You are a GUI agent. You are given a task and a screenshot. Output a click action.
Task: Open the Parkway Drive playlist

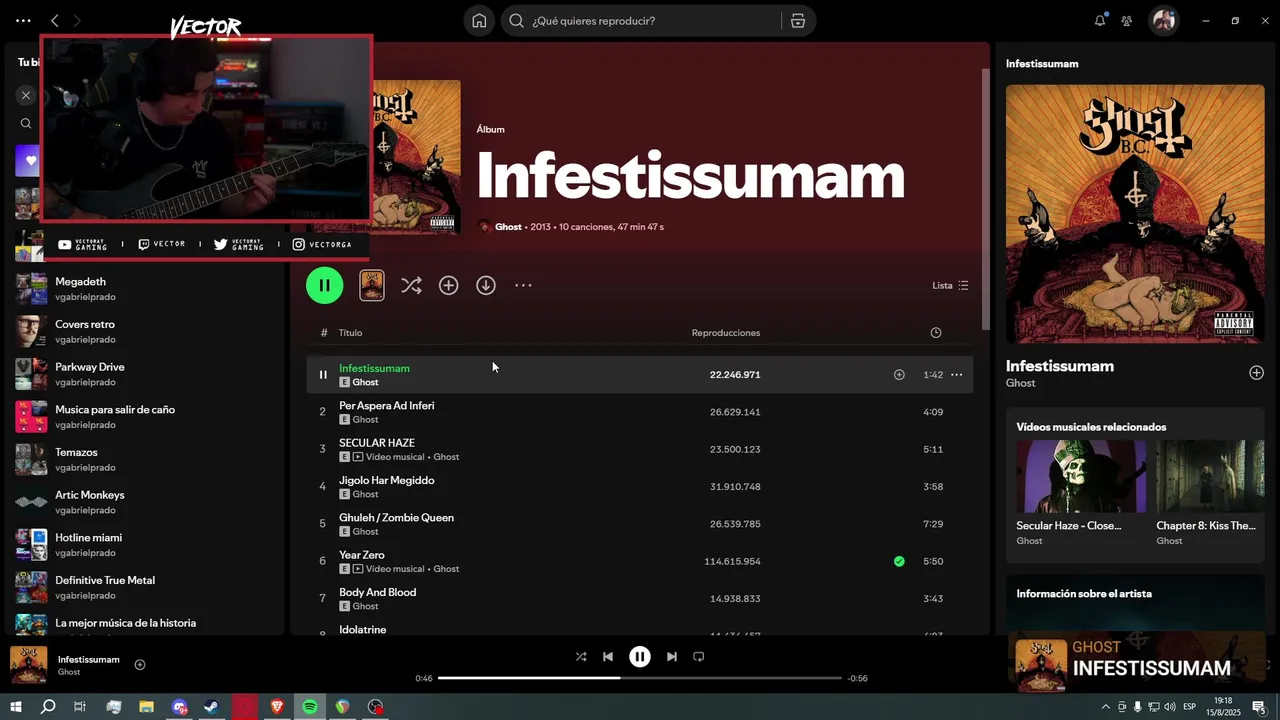[145, 374]
